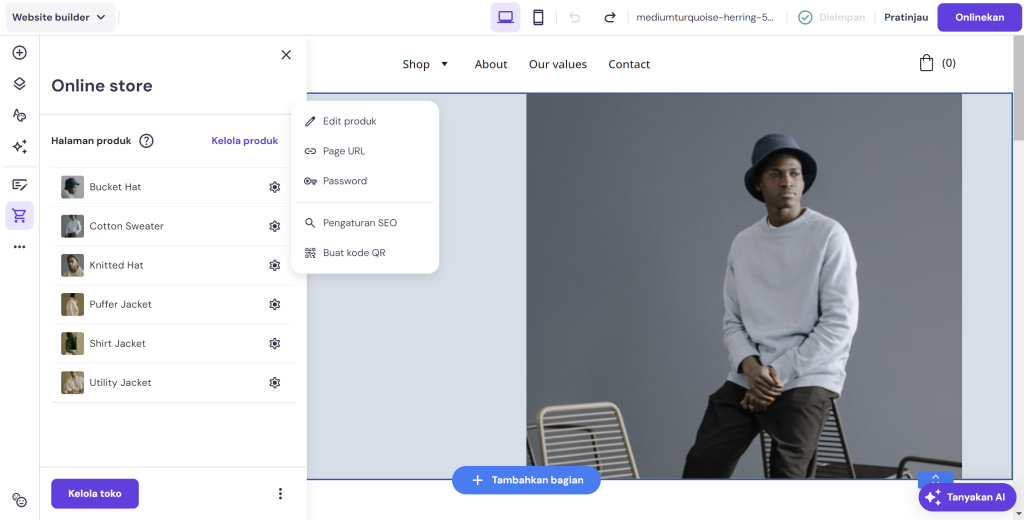Open settings gear for Utility Jacket
This screenshot has width=1024, height=520.
(x=274, y=383)
